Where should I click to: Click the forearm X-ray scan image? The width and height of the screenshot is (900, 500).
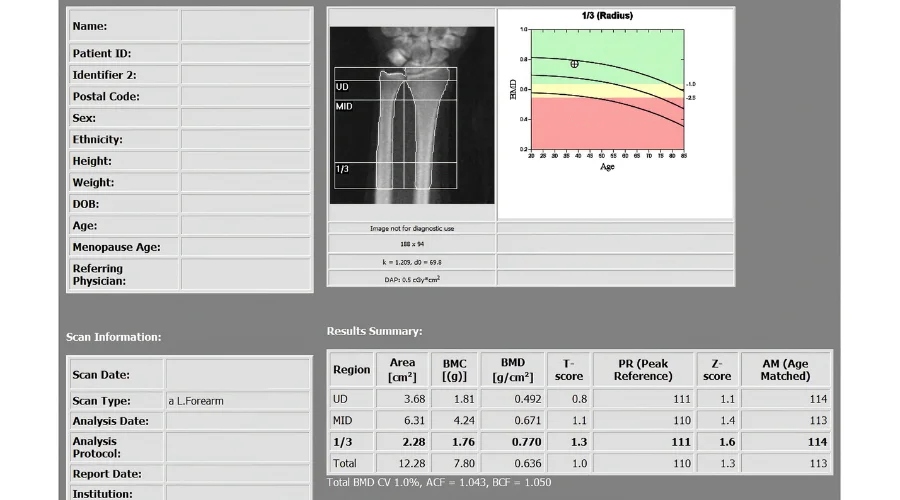[x=412, y=115]
